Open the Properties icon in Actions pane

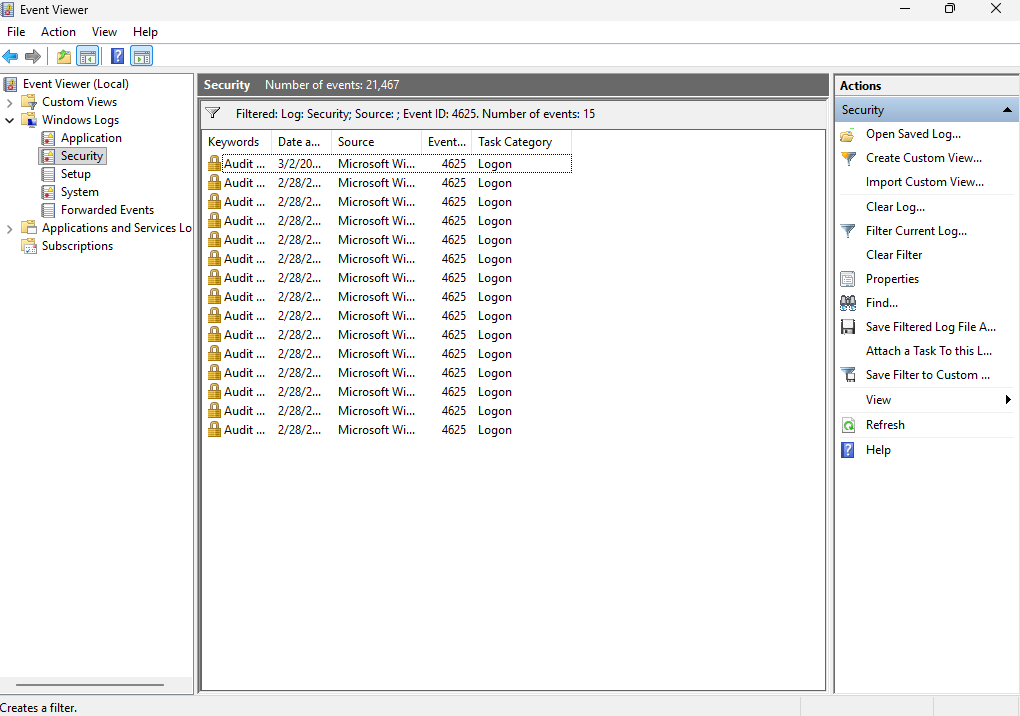point(848,278)
